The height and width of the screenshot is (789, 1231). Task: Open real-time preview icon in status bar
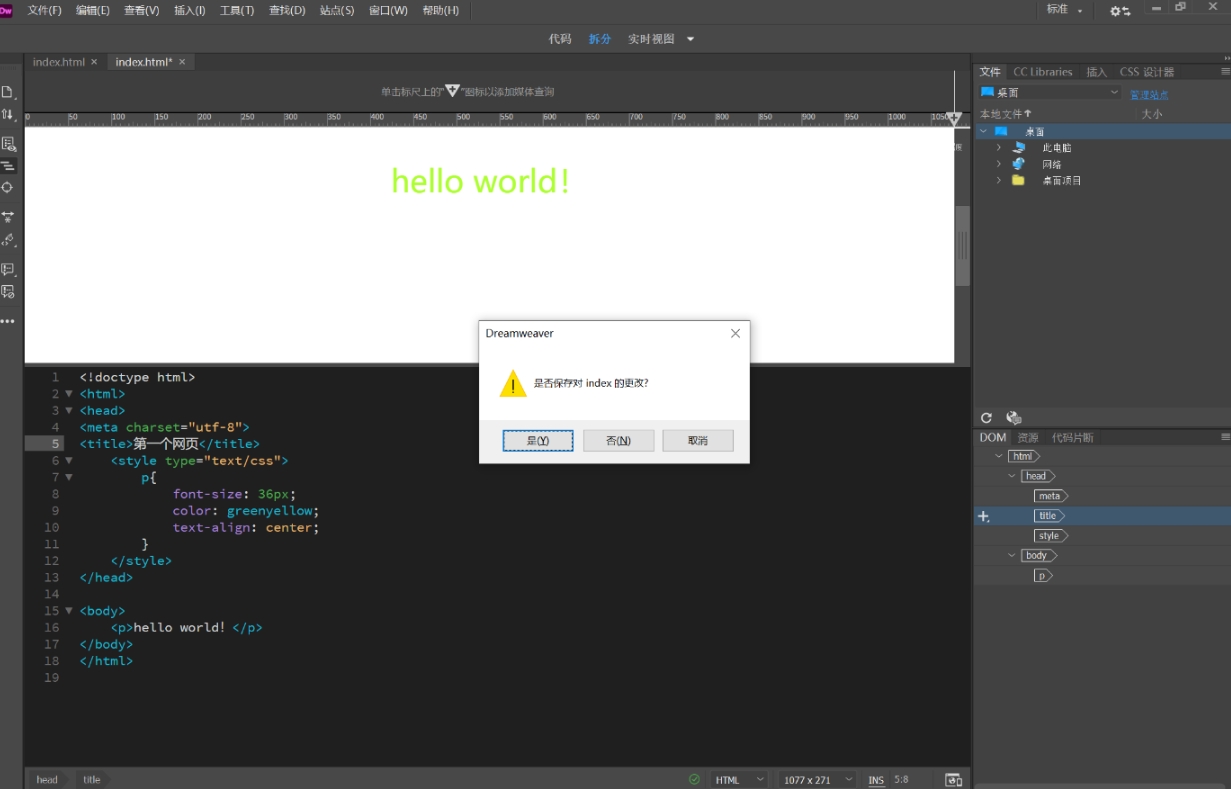[953, 780]
